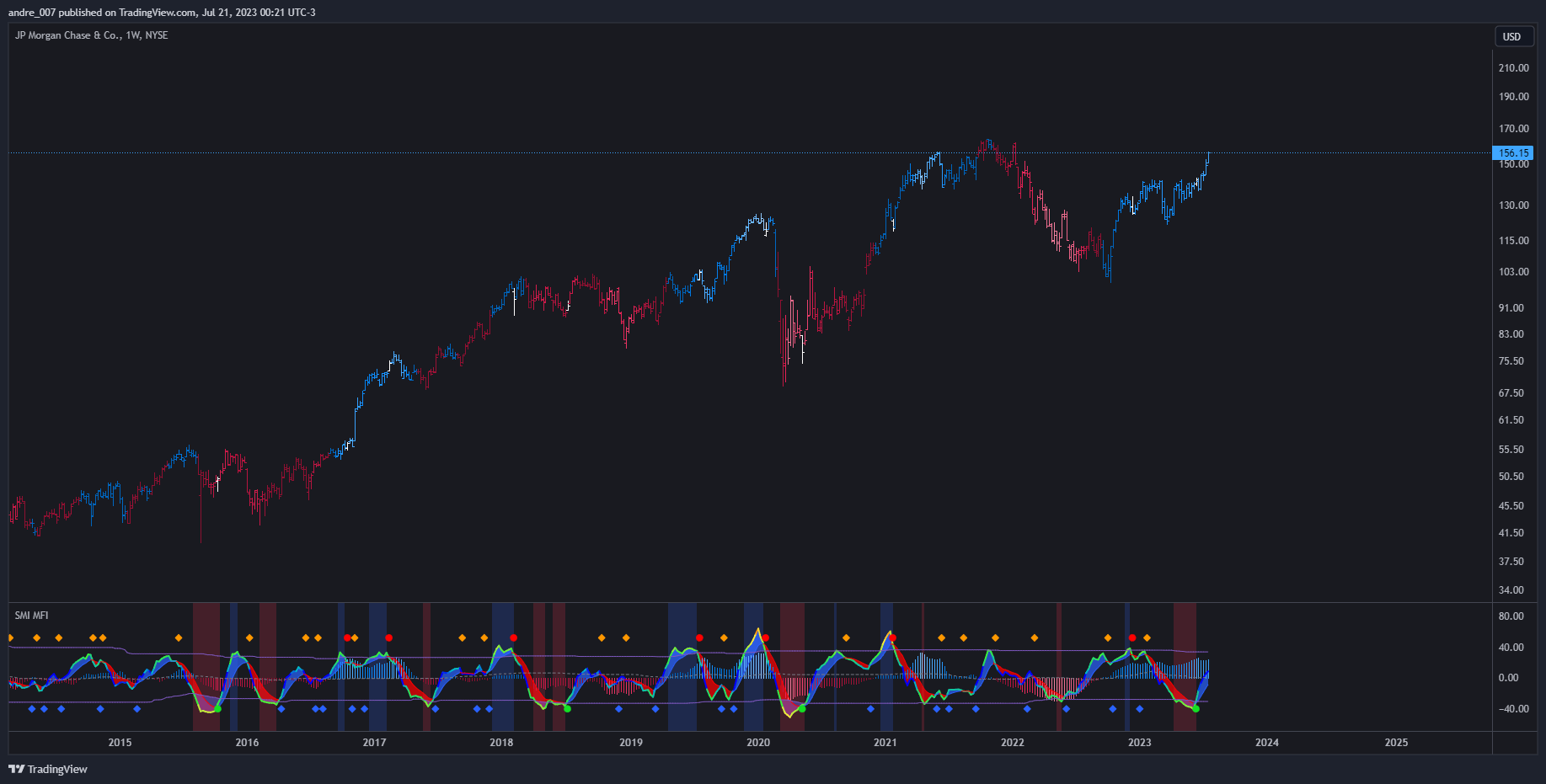Click the 55.50 price axis label

[x=1511, y=450]
